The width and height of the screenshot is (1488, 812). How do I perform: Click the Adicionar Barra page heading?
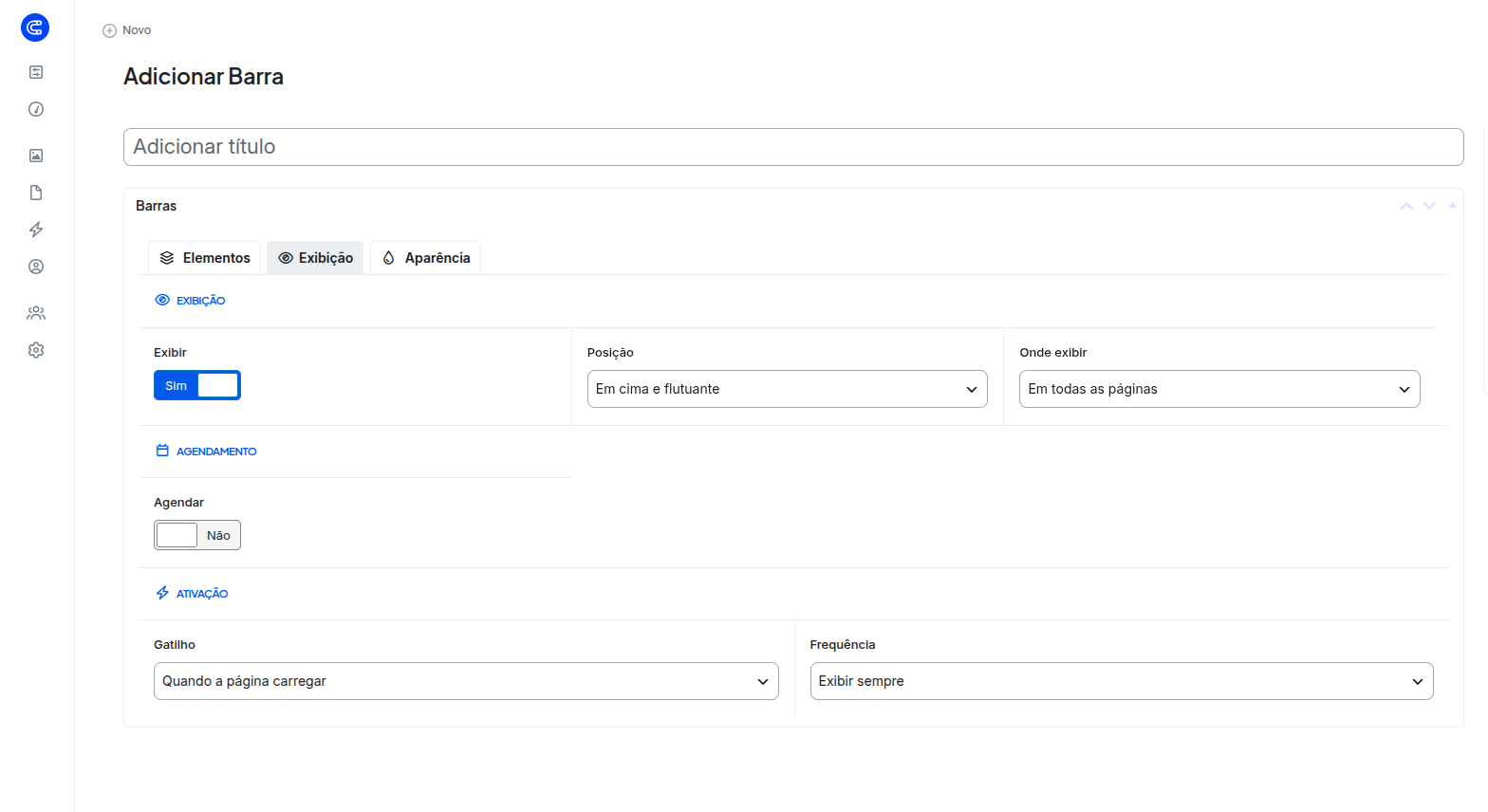pos(203,77)
